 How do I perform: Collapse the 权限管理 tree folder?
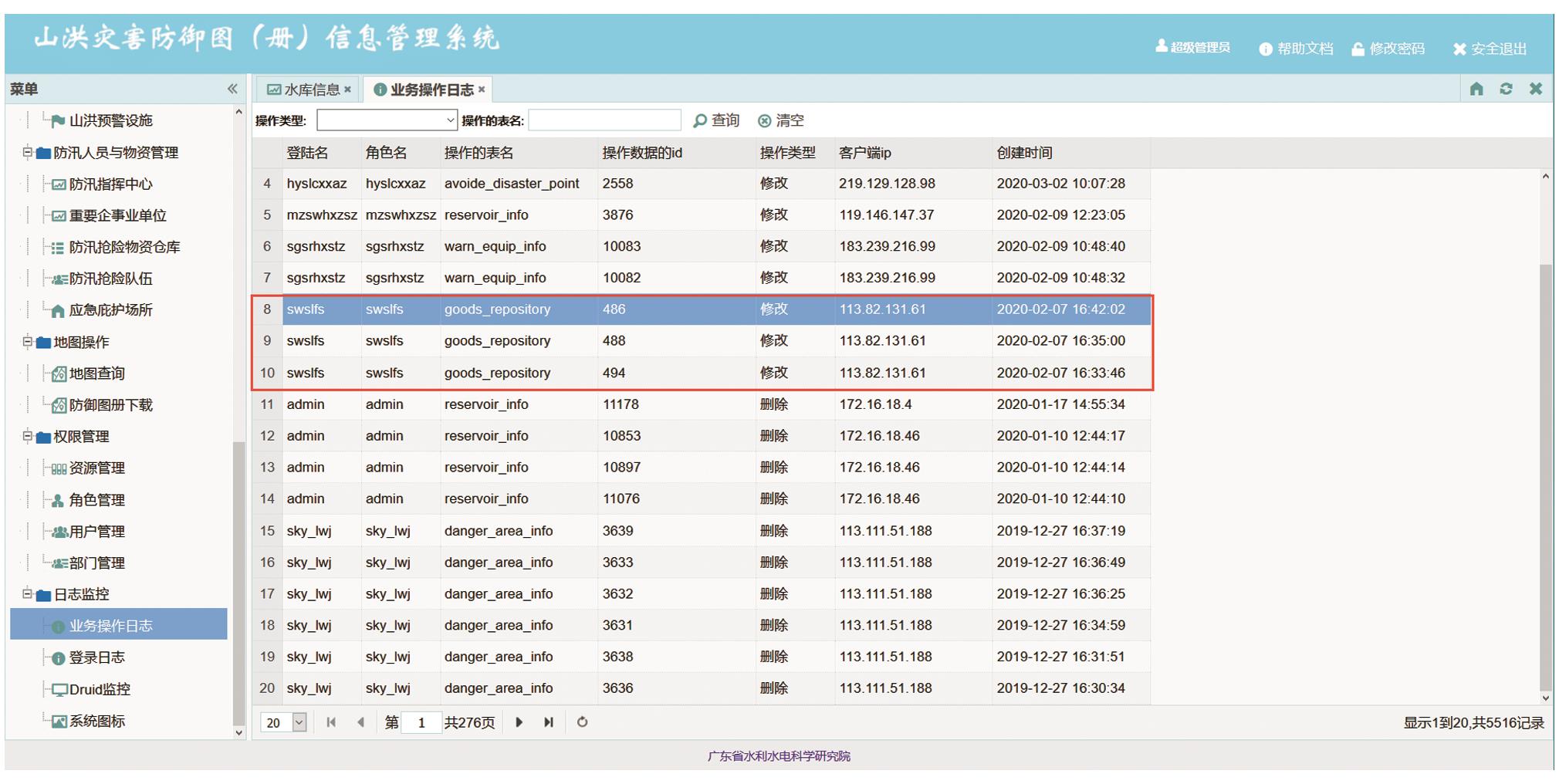tap(27, 436)
